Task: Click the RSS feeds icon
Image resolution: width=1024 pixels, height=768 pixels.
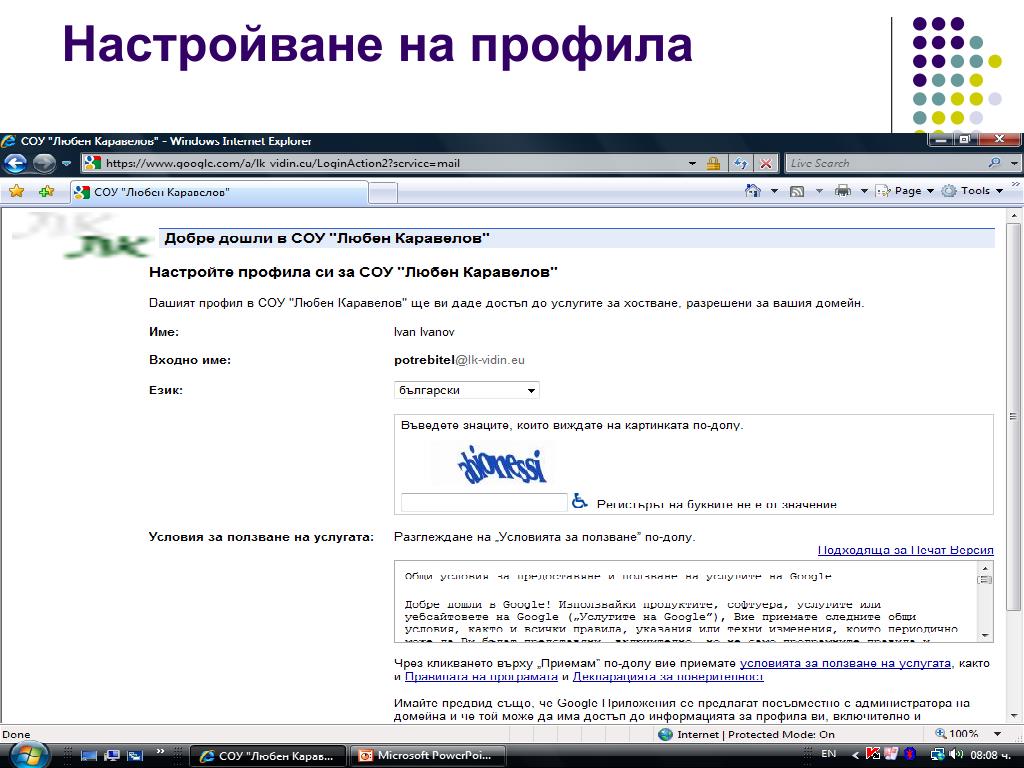Action: click(797, 191)
